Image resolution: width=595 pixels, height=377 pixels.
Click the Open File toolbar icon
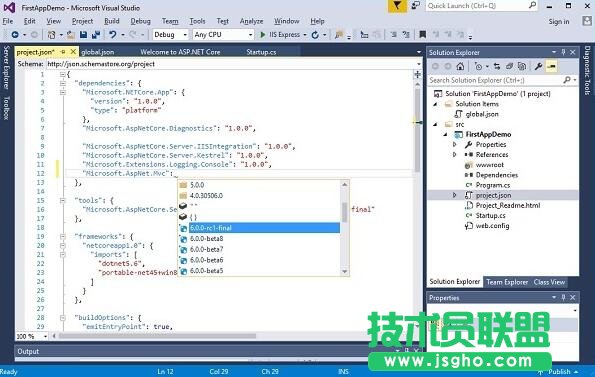click(x=71, y=35)
